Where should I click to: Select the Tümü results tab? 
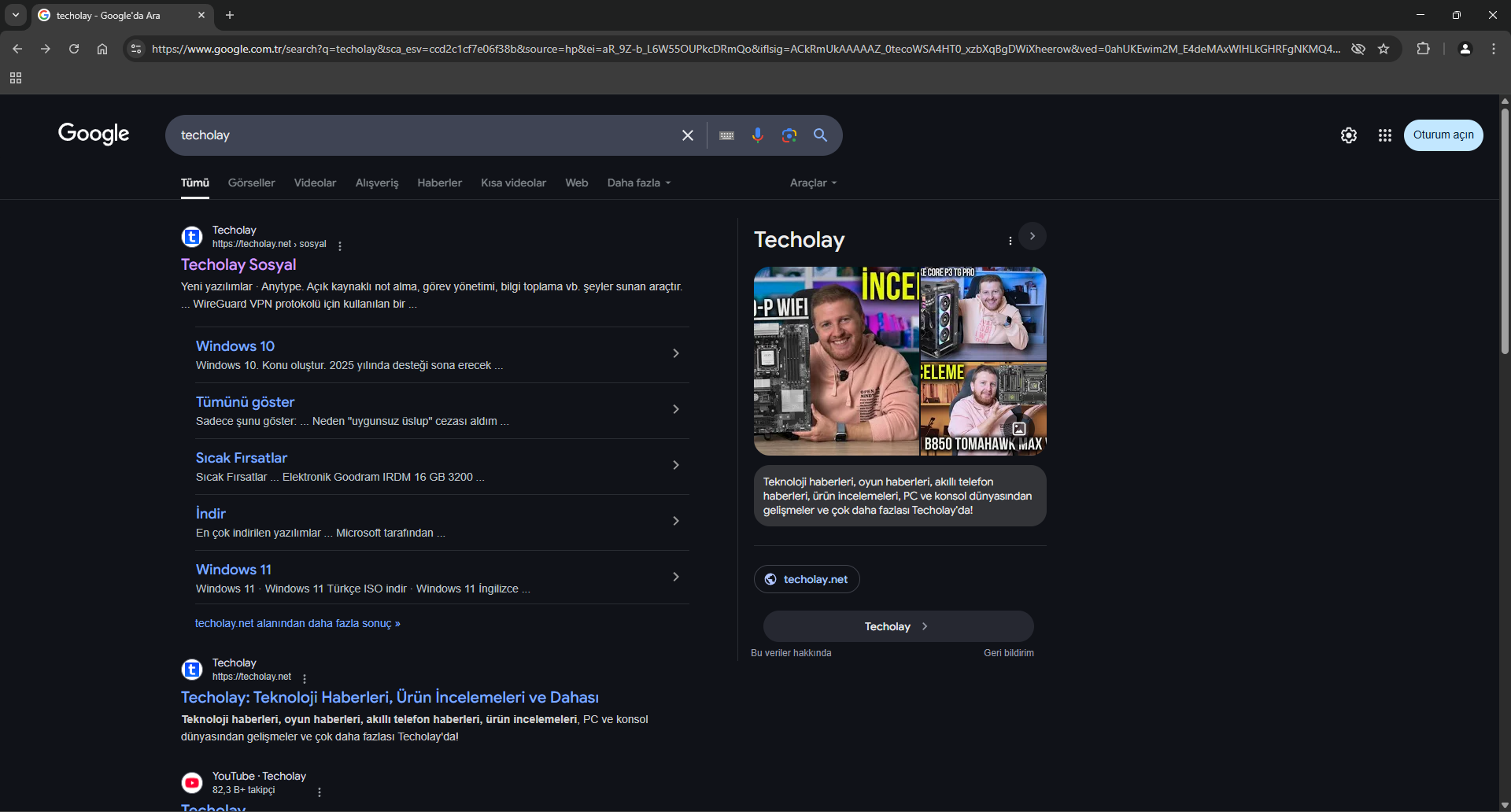(195, 183)
